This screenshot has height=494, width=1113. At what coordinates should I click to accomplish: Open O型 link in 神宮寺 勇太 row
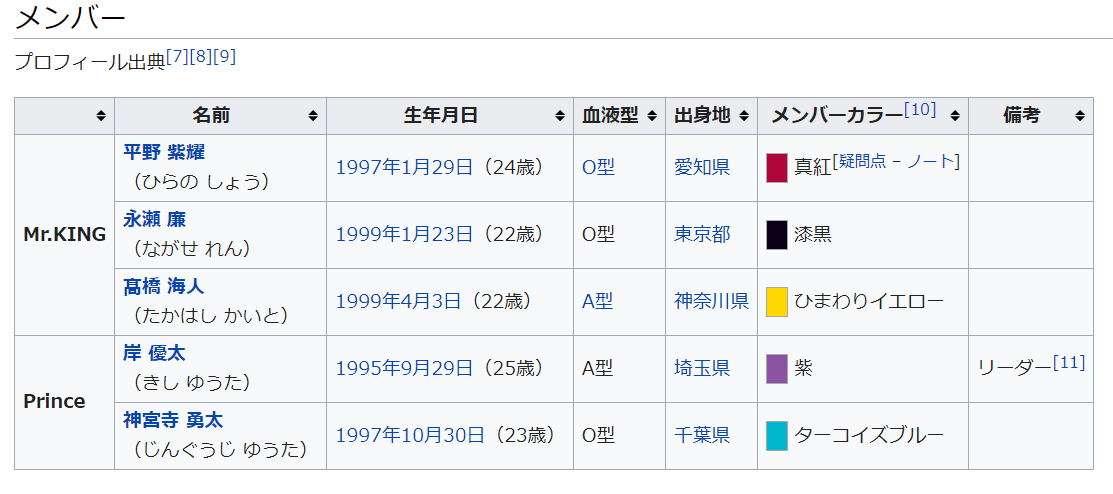point(598,434)
